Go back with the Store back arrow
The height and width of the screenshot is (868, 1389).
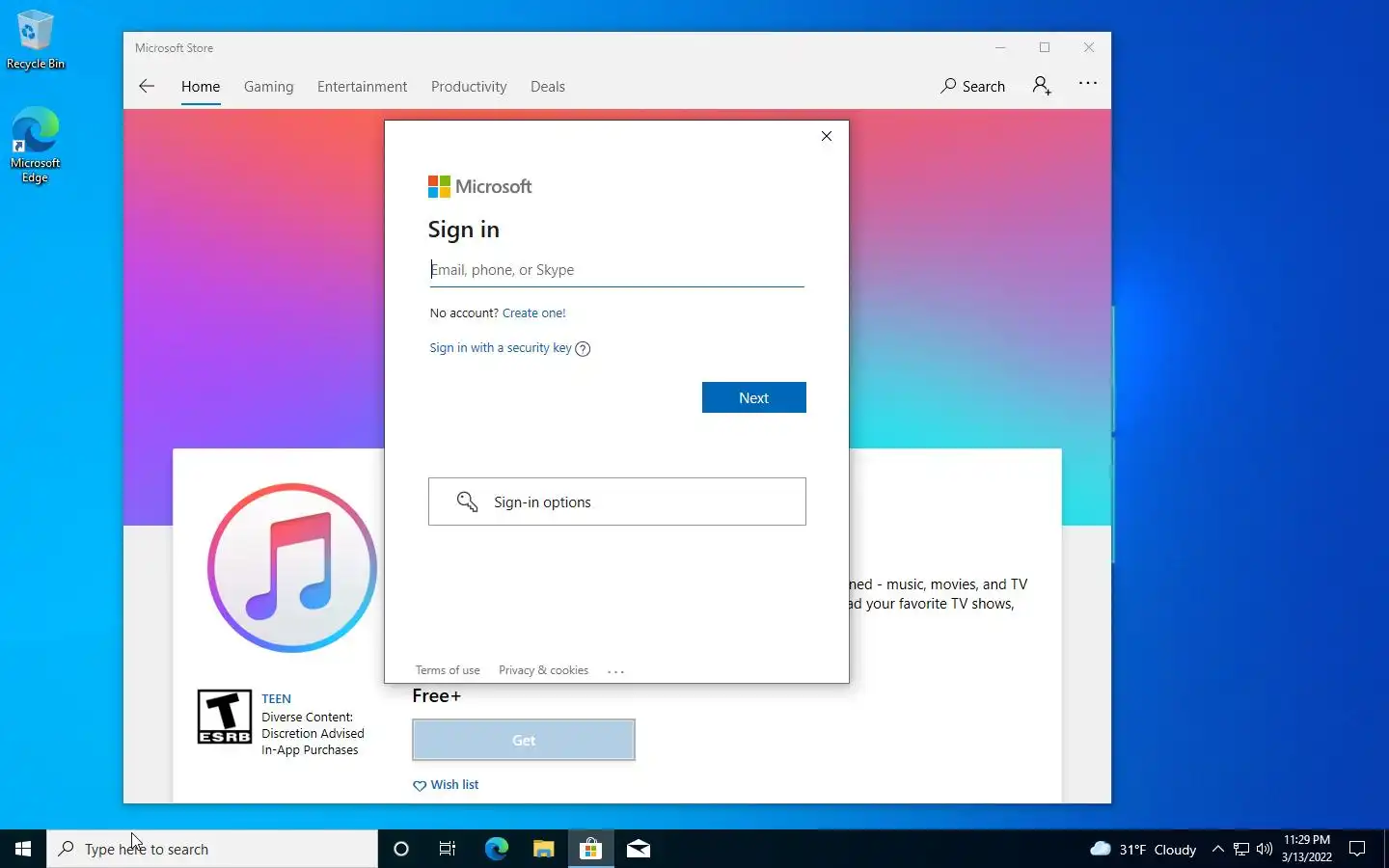pyautogui.click(x=147, y=86)
